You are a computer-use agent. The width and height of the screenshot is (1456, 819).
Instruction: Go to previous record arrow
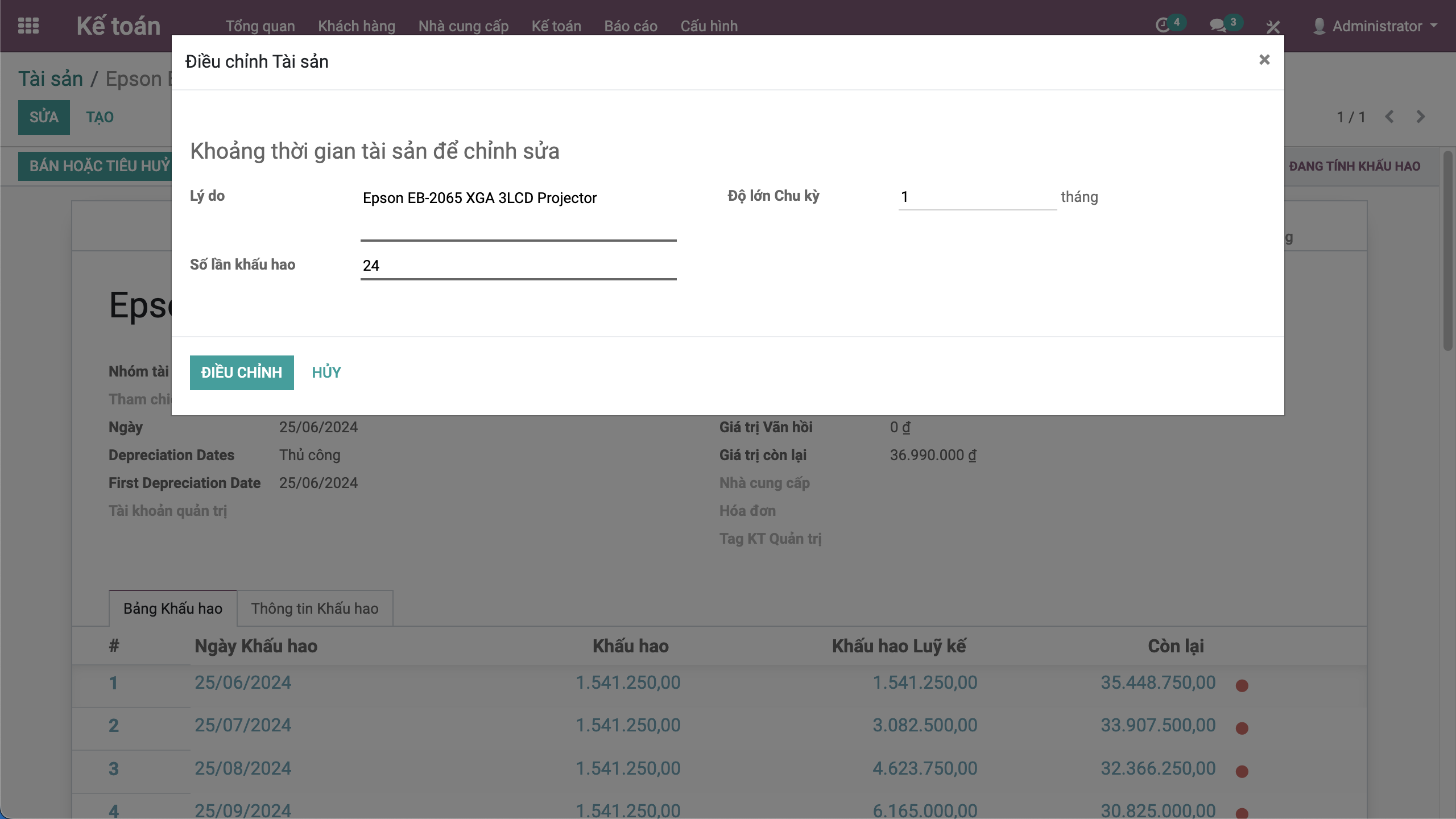click(x=1389, y=117)
